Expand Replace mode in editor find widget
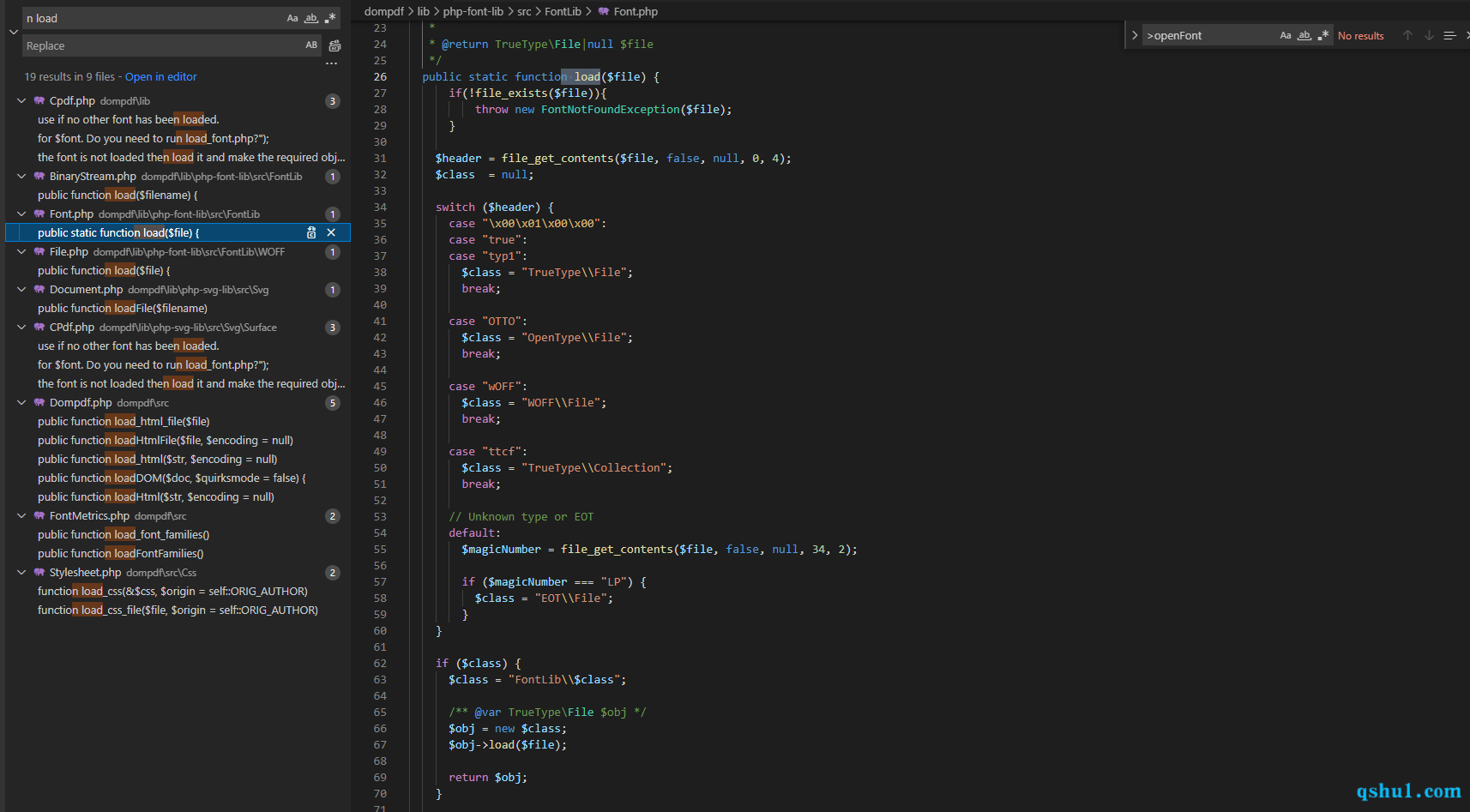1470x812 pixels. 1134,35
